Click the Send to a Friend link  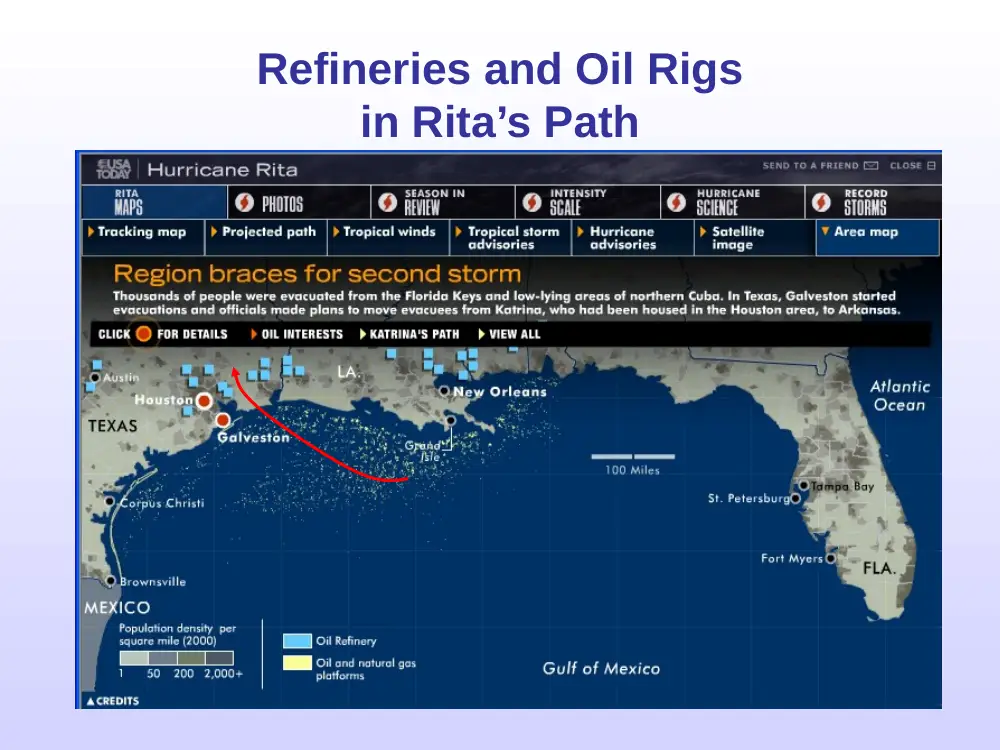(820, 166)
